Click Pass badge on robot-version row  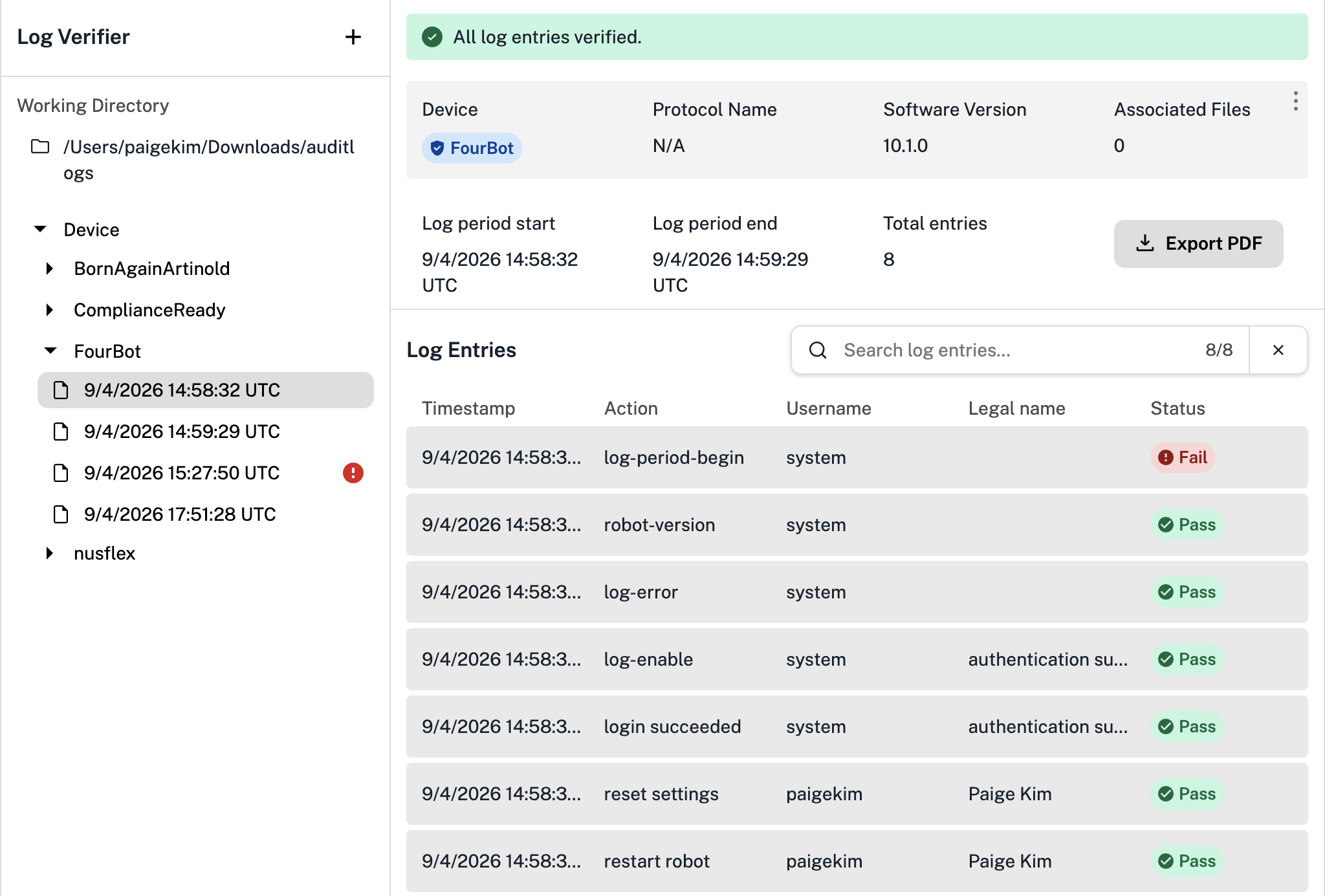1187,525
